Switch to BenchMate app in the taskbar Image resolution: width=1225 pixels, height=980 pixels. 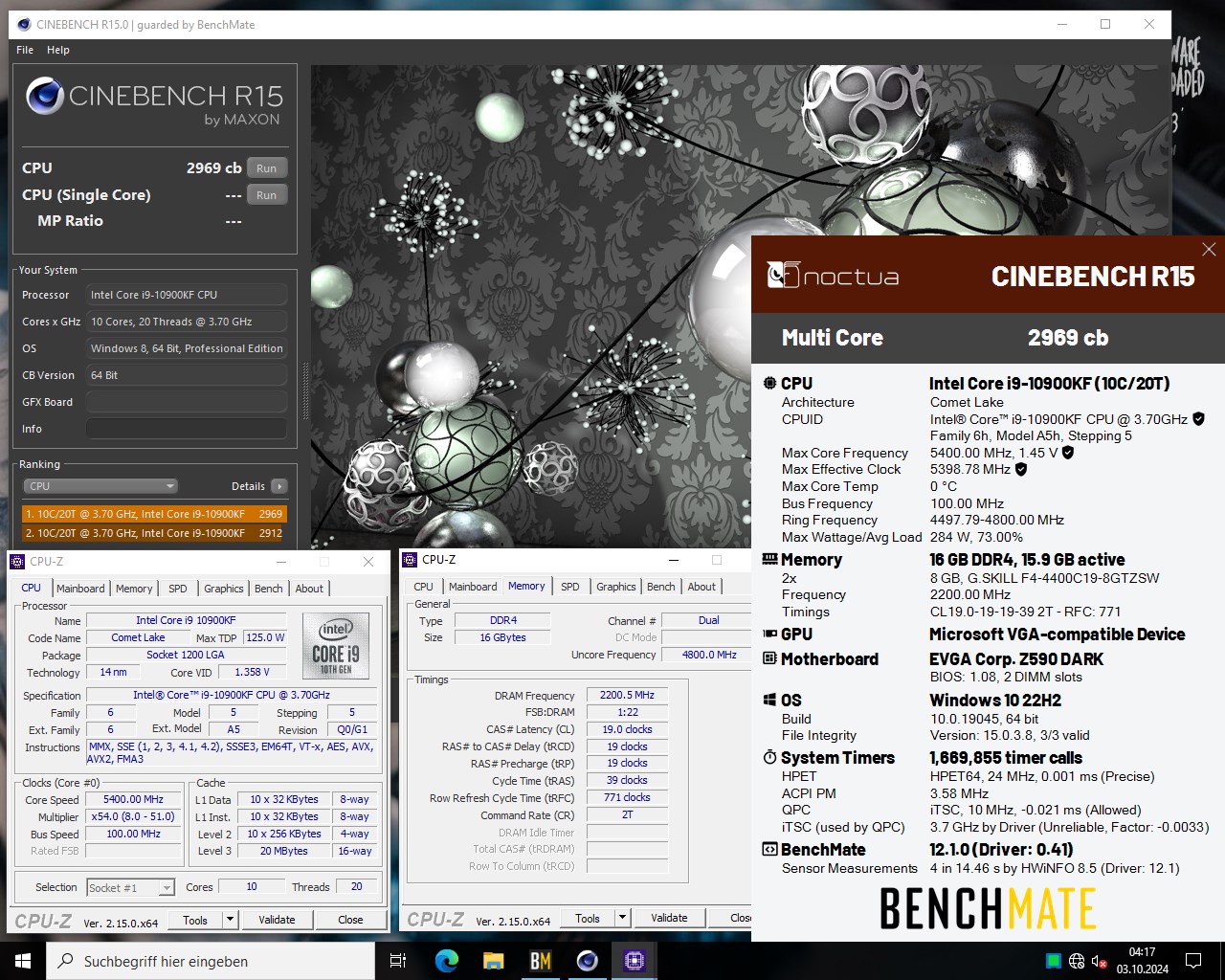[541, 961]
